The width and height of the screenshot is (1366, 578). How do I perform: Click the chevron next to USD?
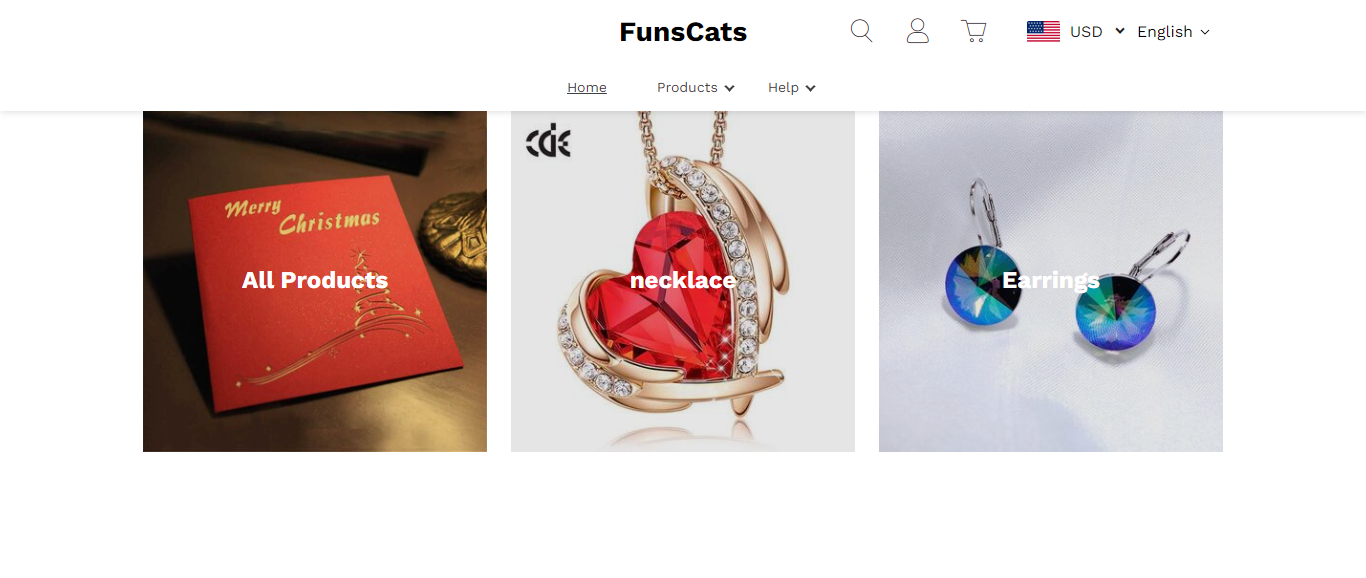pos(1120,31)
